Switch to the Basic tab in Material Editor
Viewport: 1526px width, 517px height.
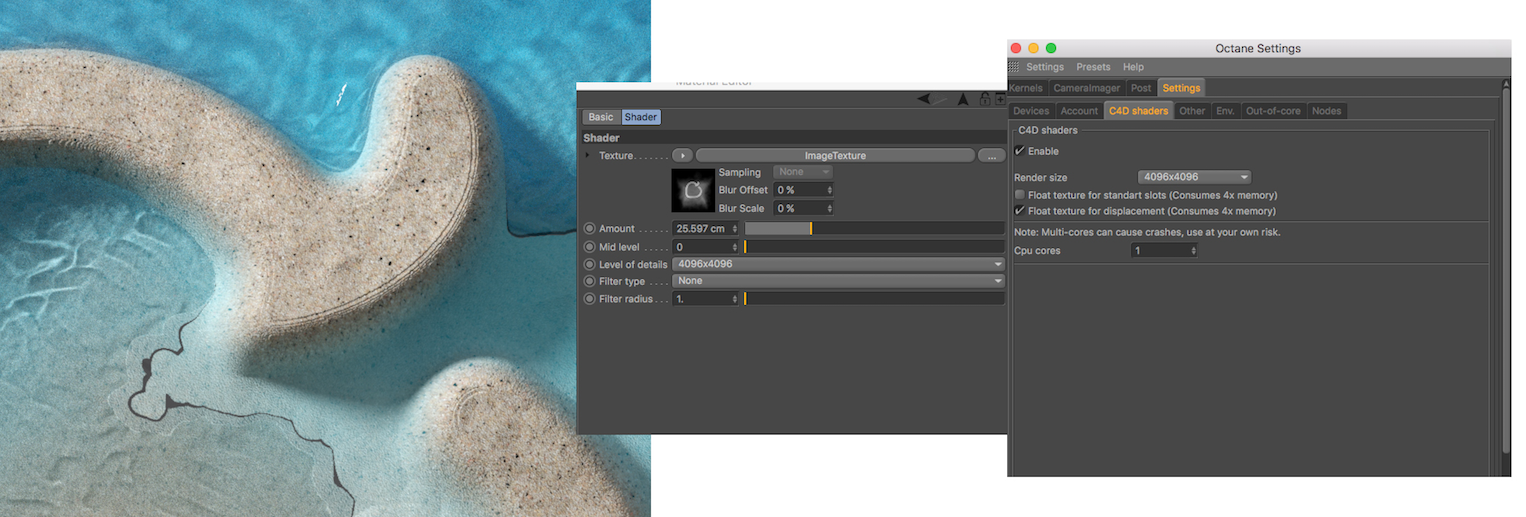point(601,117)
